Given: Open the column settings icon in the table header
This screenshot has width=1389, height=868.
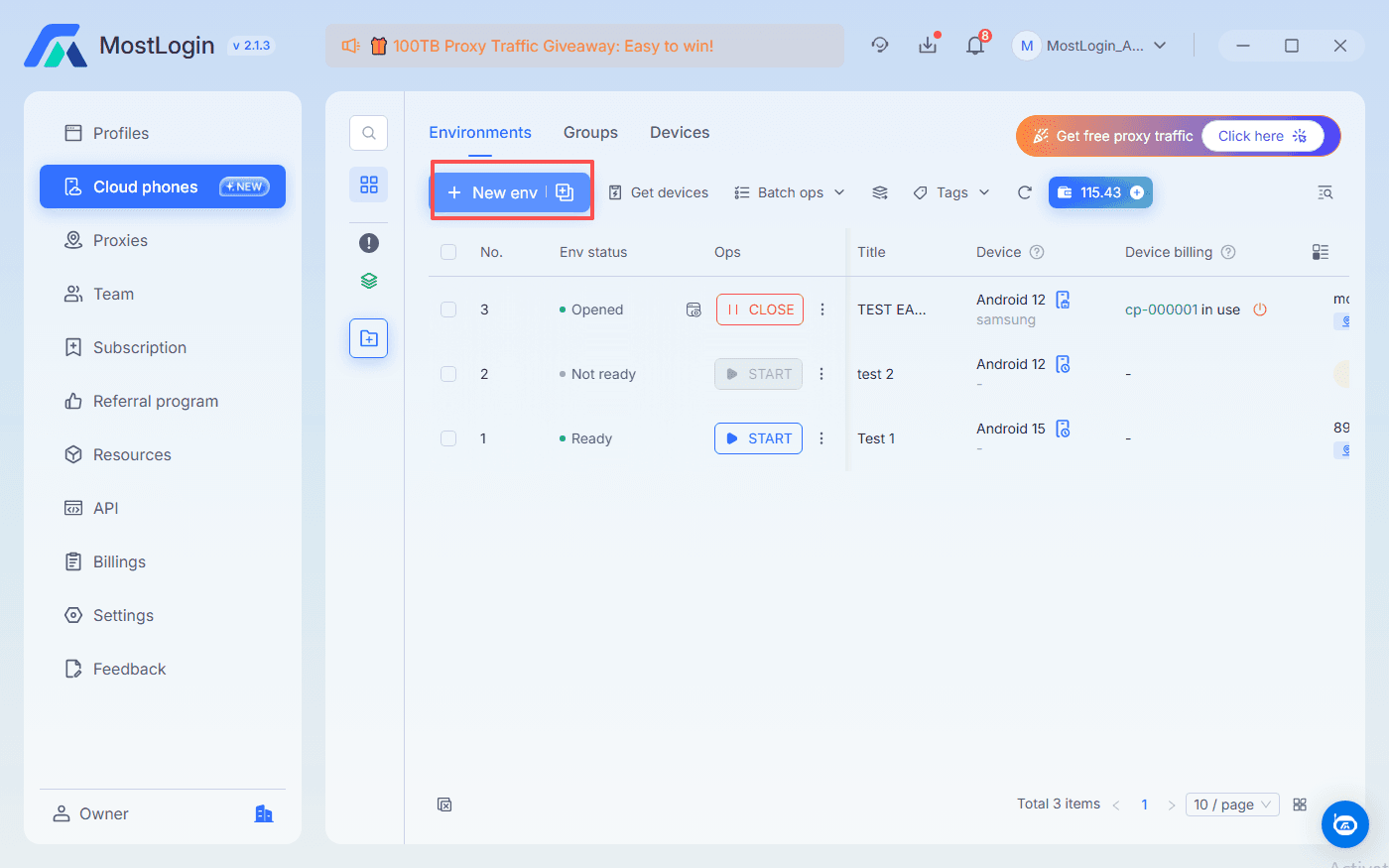Looking at the screenshot, I should click(1320, 252).
